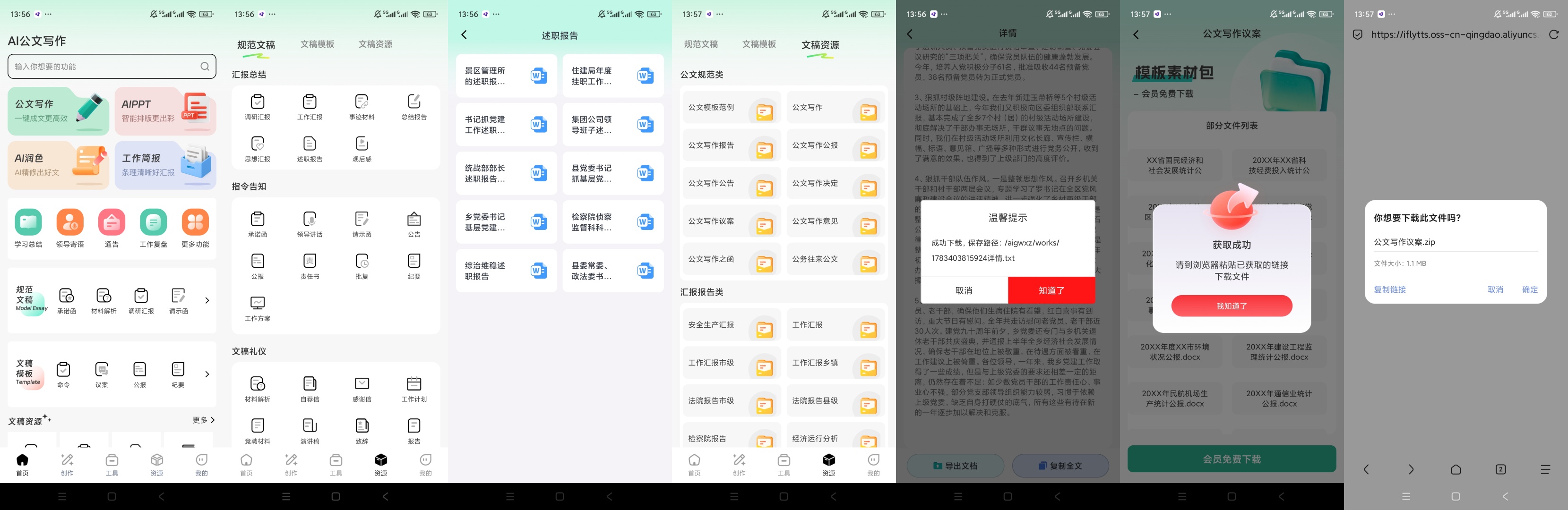Expand the 规范文稿 Model Essay row arrow

207,300
